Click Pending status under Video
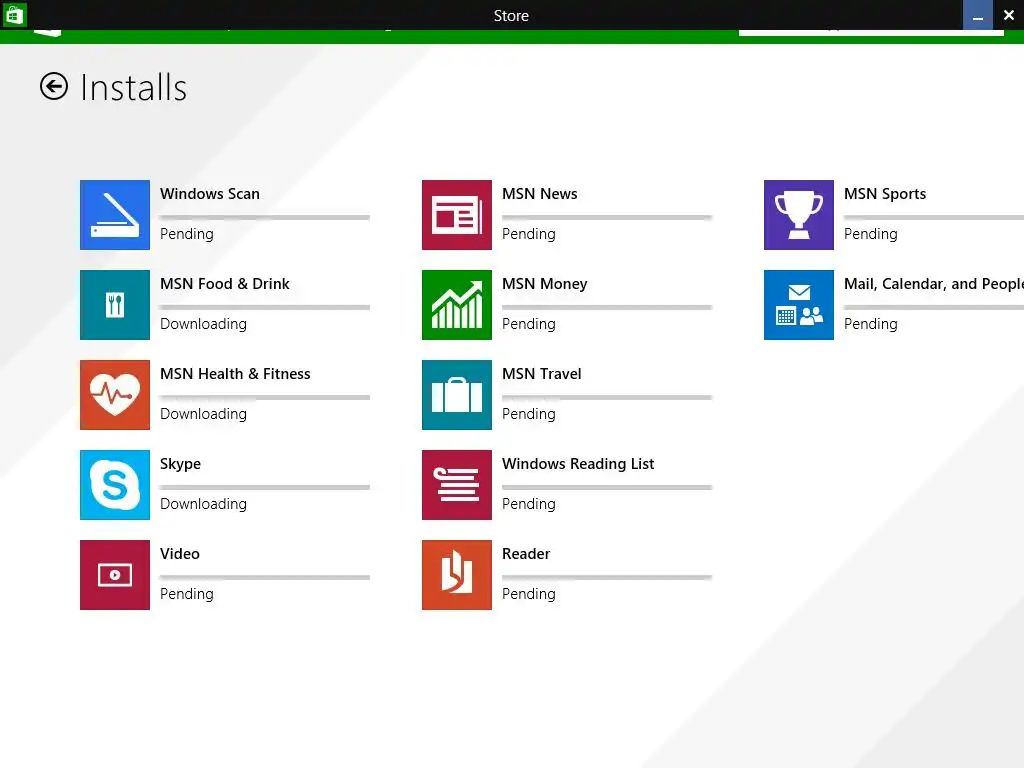1024x768 pixels. (x=187, y=594)
